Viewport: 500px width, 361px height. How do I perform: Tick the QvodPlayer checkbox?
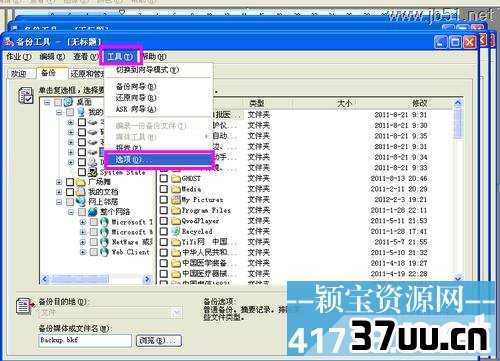(x=164, y=221)
